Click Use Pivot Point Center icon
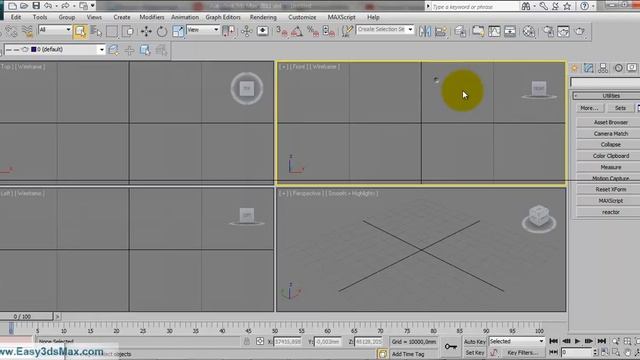 pyautogui.click(x=229, y=31)
